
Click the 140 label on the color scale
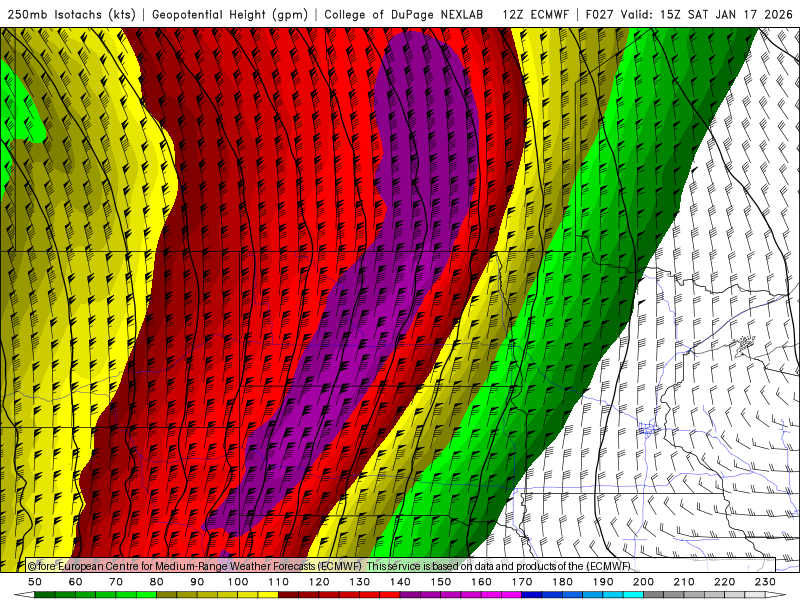pos(400,582)
